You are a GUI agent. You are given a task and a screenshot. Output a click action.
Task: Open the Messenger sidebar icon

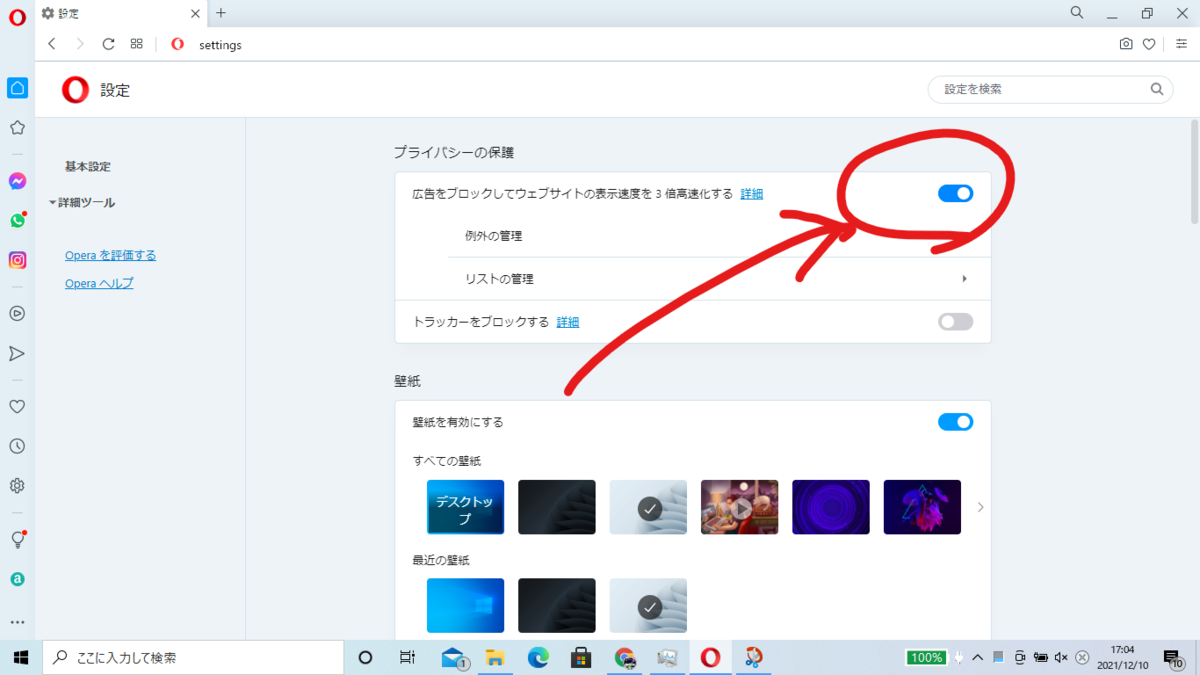pos(17,181)
